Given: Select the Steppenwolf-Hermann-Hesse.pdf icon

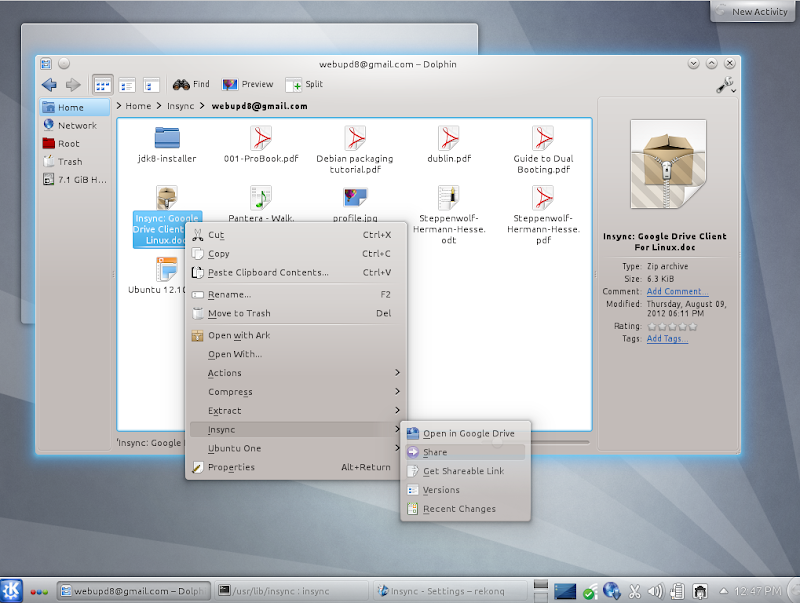Looking at the screenshot, I should point(543,197).
